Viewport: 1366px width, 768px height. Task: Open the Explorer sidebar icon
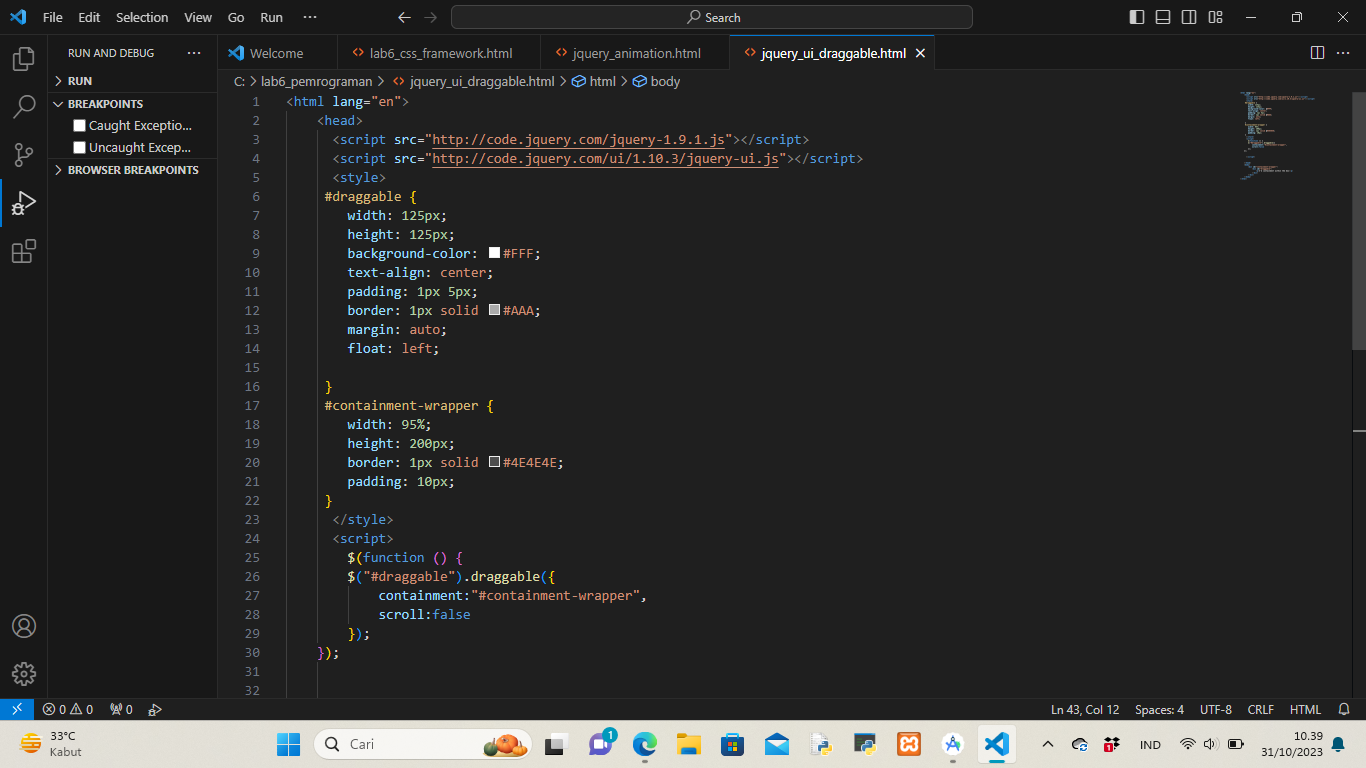coord(23,58)
